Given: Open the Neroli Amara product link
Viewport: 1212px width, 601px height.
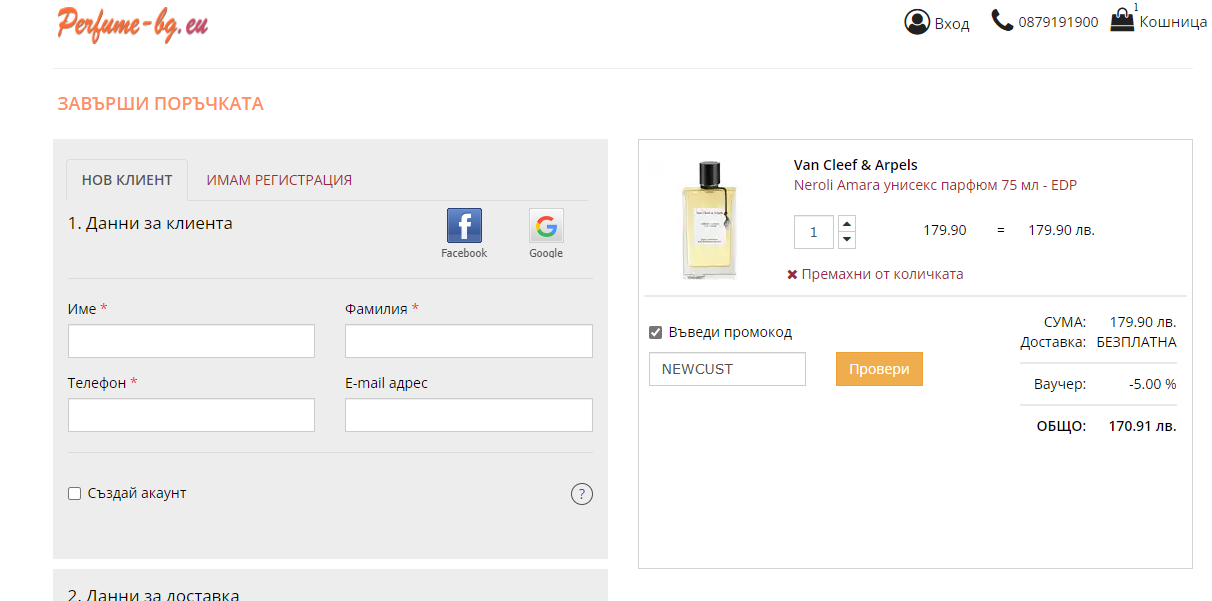Looking at the screenshot, I should (x=934, y=185).
